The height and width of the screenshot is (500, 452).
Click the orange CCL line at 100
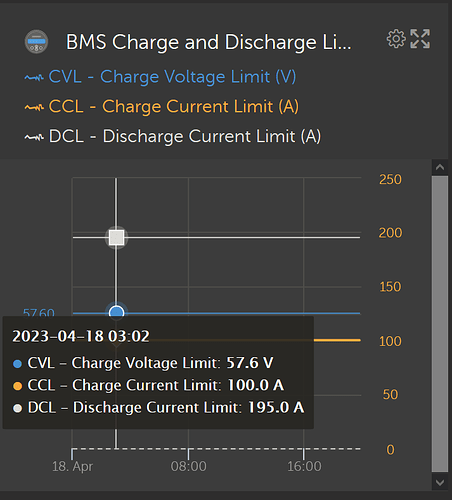pyautogui.click(x=337, y=340)
